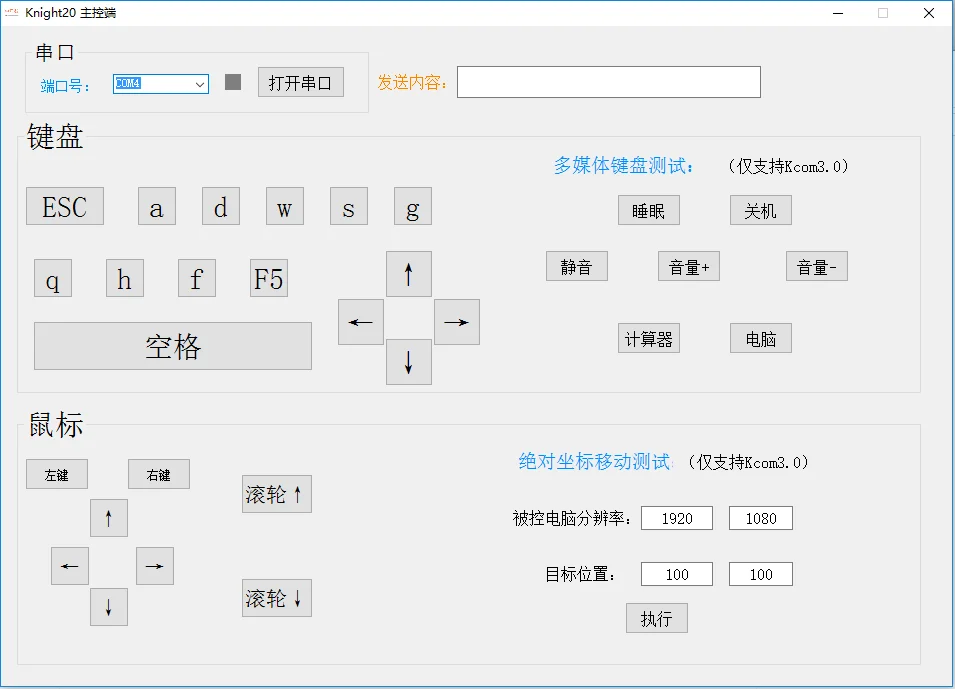Focus the 发送内容 text field

[x=608, y=82]
